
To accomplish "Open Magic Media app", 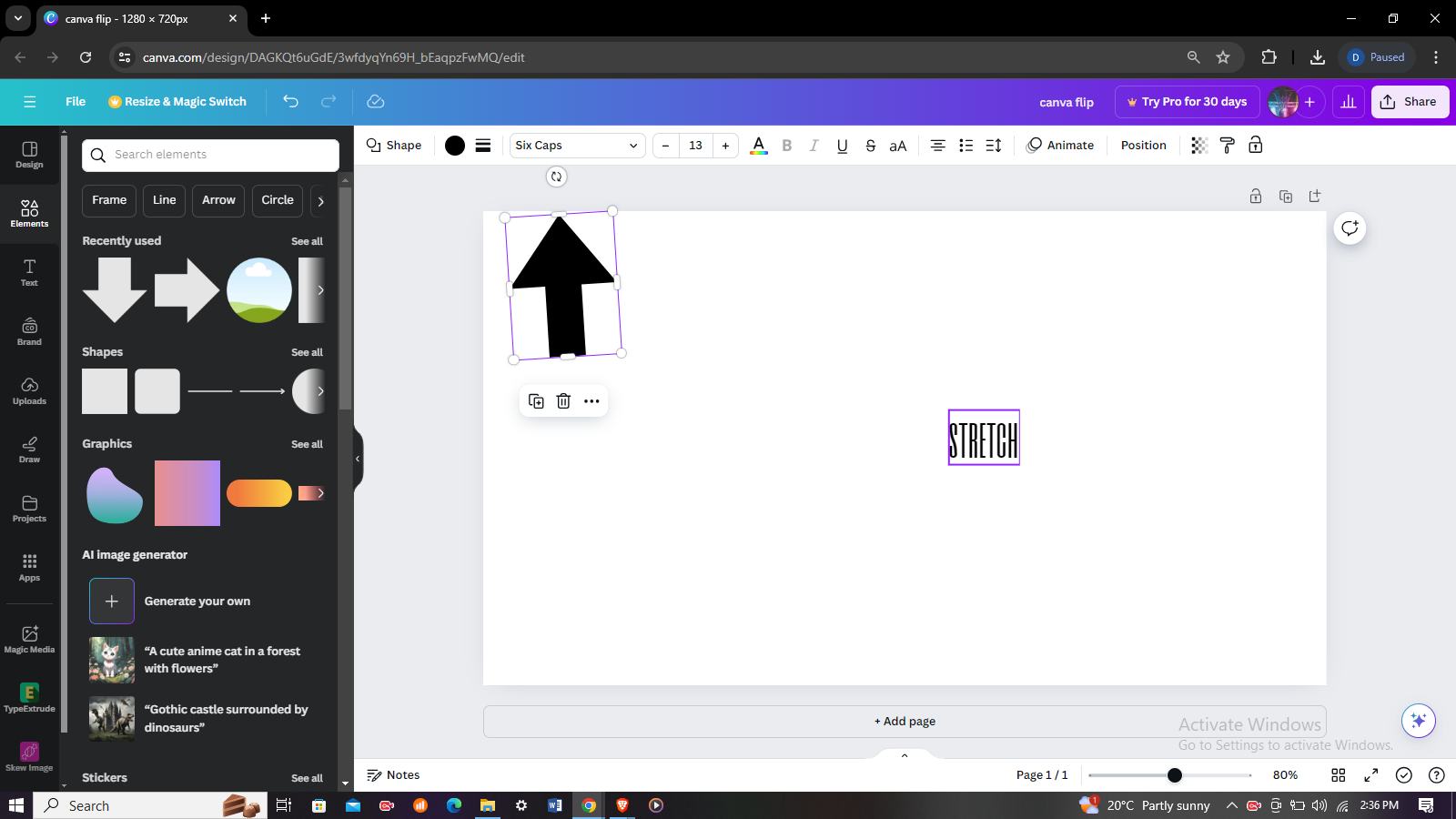I will [x=29, y=640].
